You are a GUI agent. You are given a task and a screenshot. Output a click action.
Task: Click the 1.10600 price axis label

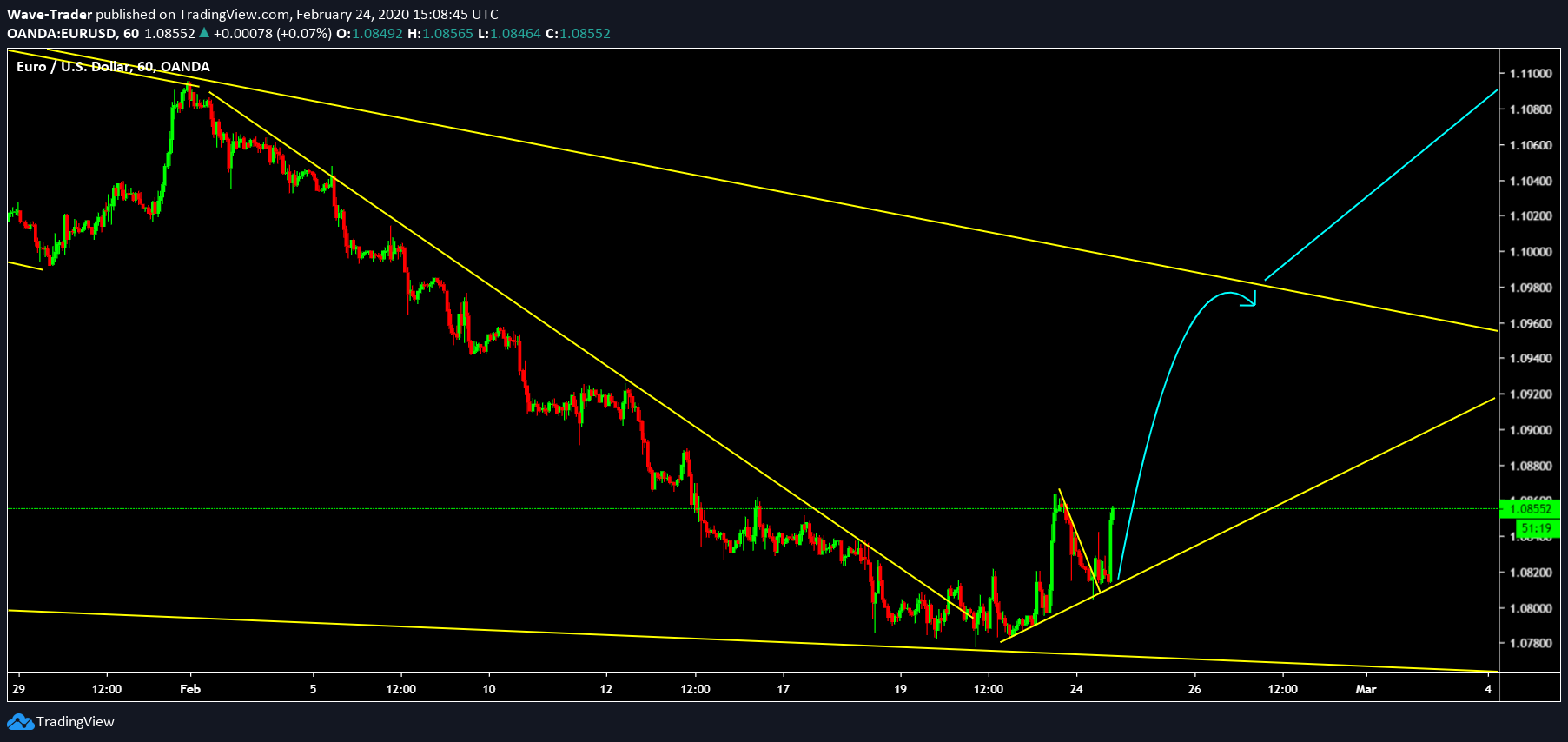click(1531, 145)
